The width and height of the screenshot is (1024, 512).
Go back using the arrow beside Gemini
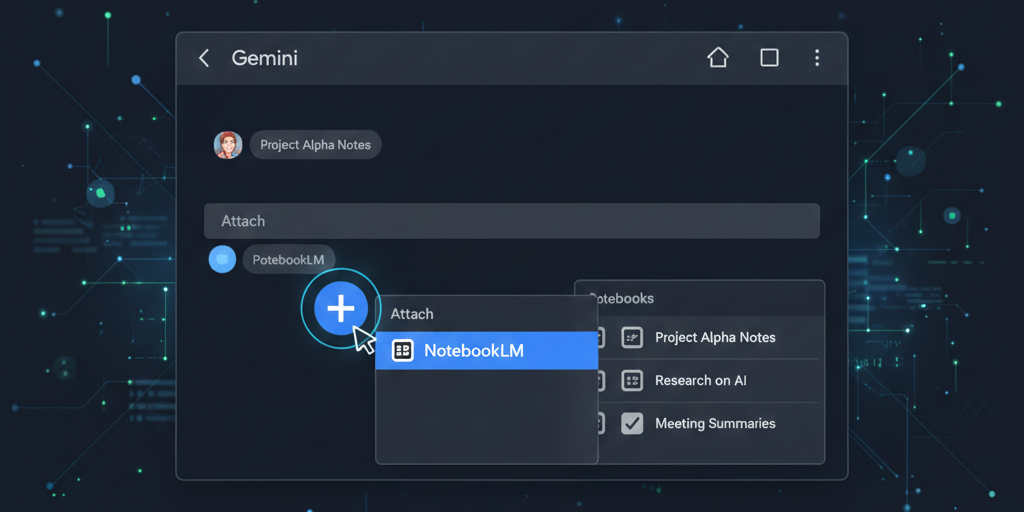[204, 58]
